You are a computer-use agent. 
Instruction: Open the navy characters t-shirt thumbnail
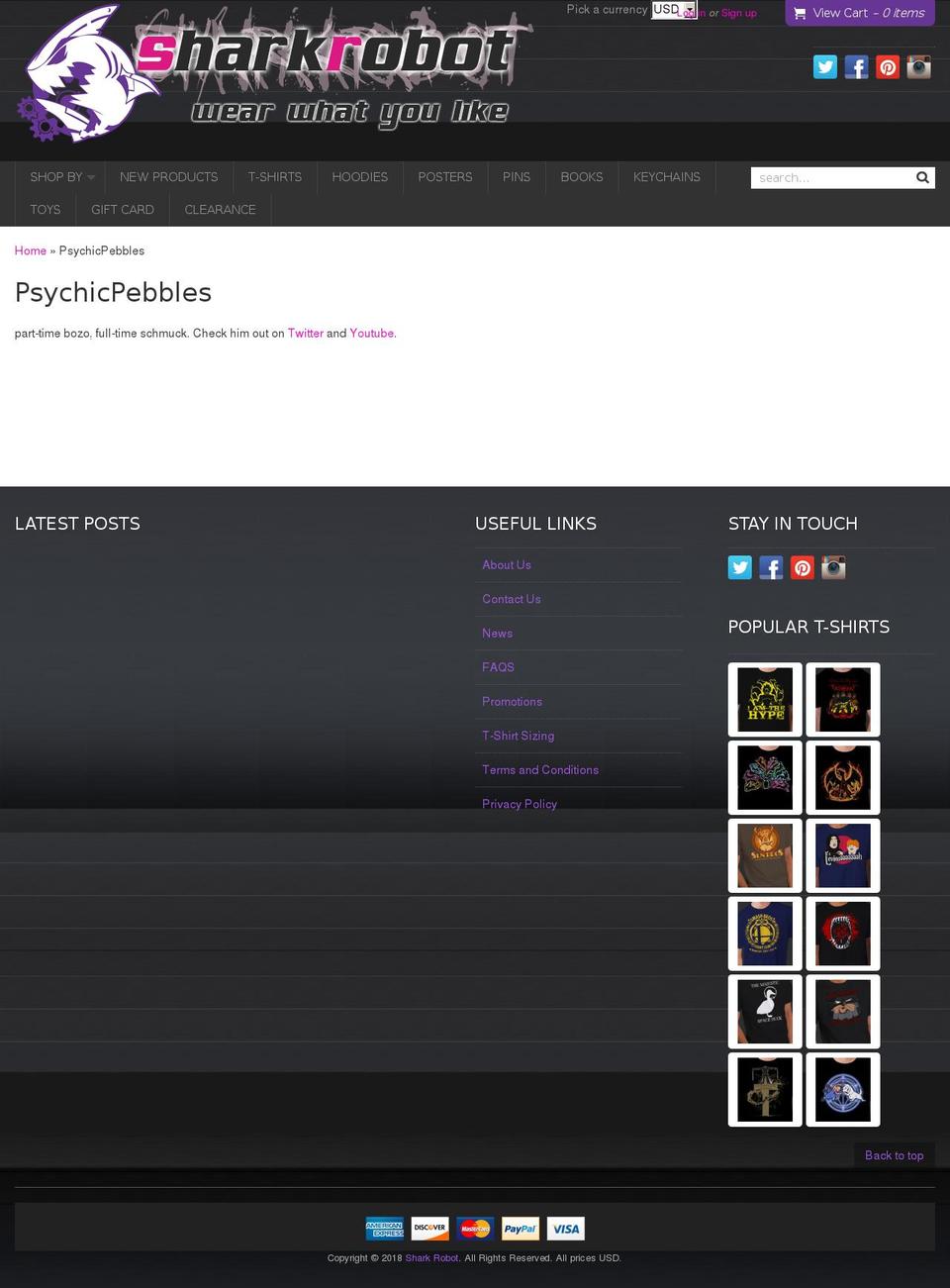point(843,855)
